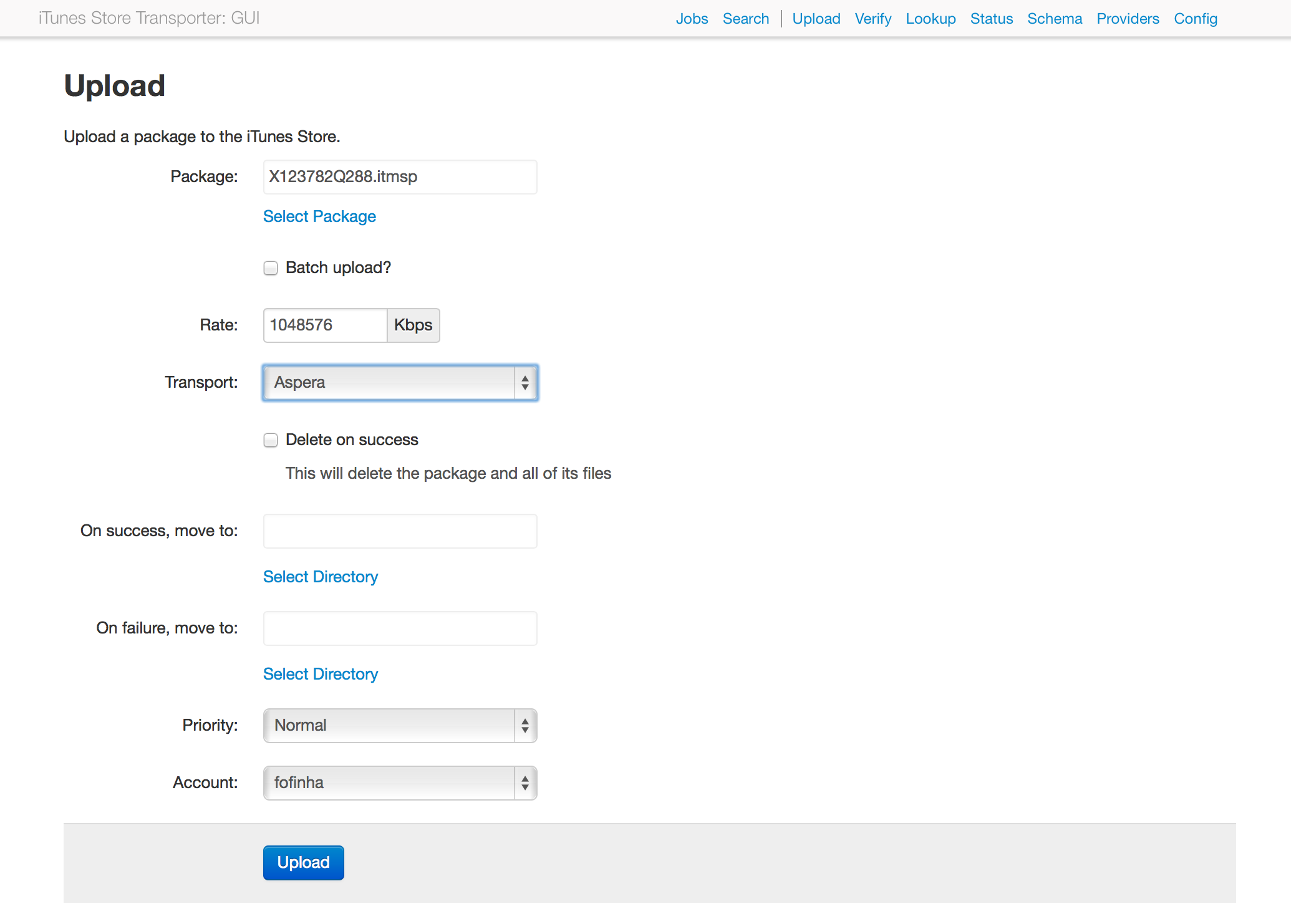Go to the Search page
Viewport: 1291px width, 924px height.
[x=746, y=19]
